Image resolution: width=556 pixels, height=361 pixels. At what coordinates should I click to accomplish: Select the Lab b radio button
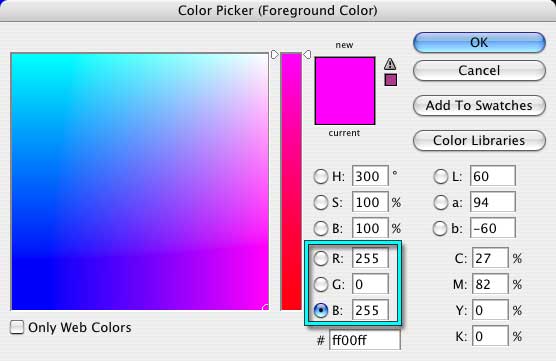point(440,228)
